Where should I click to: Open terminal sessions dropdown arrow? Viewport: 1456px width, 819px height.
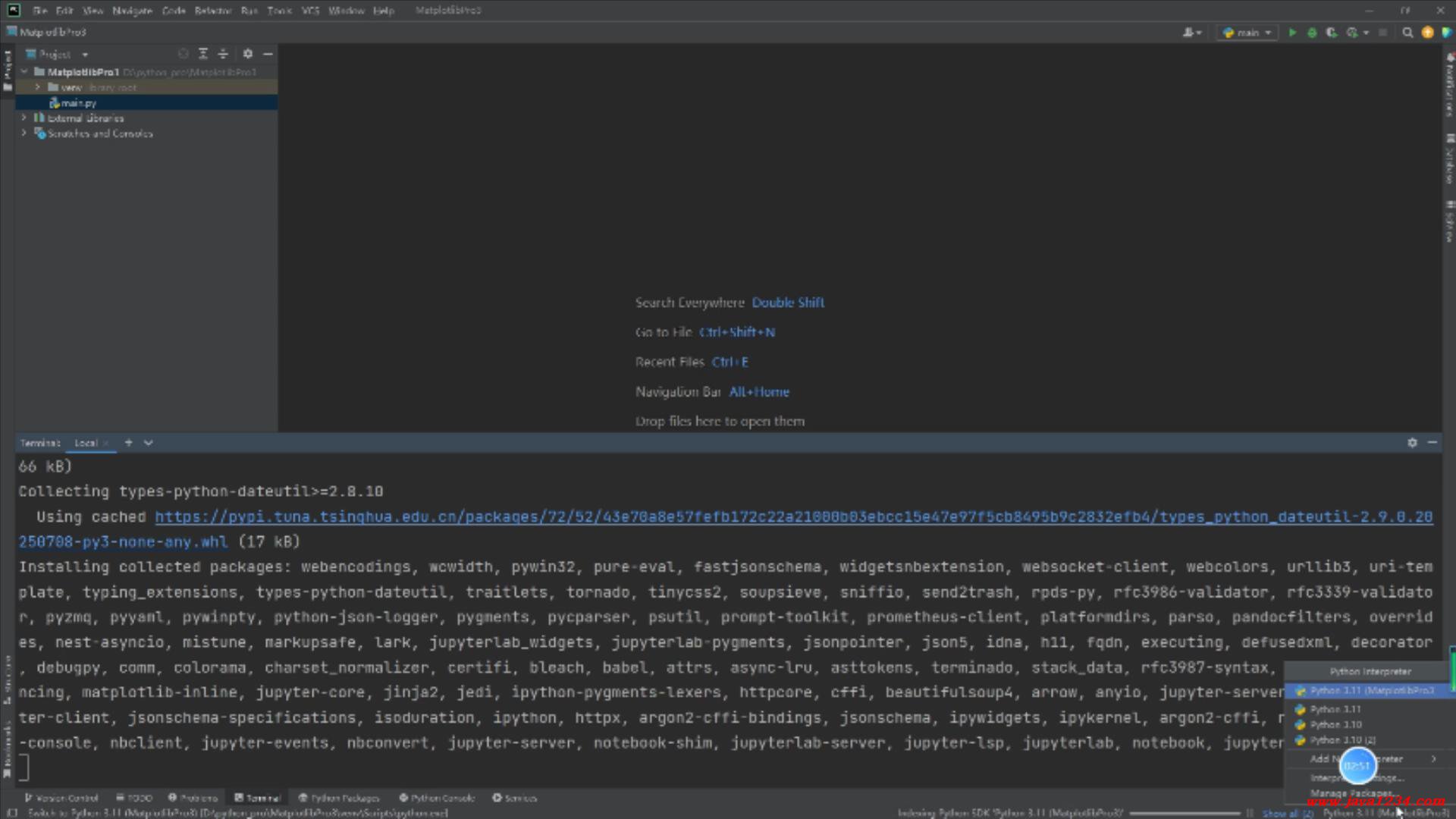(149, 443)
